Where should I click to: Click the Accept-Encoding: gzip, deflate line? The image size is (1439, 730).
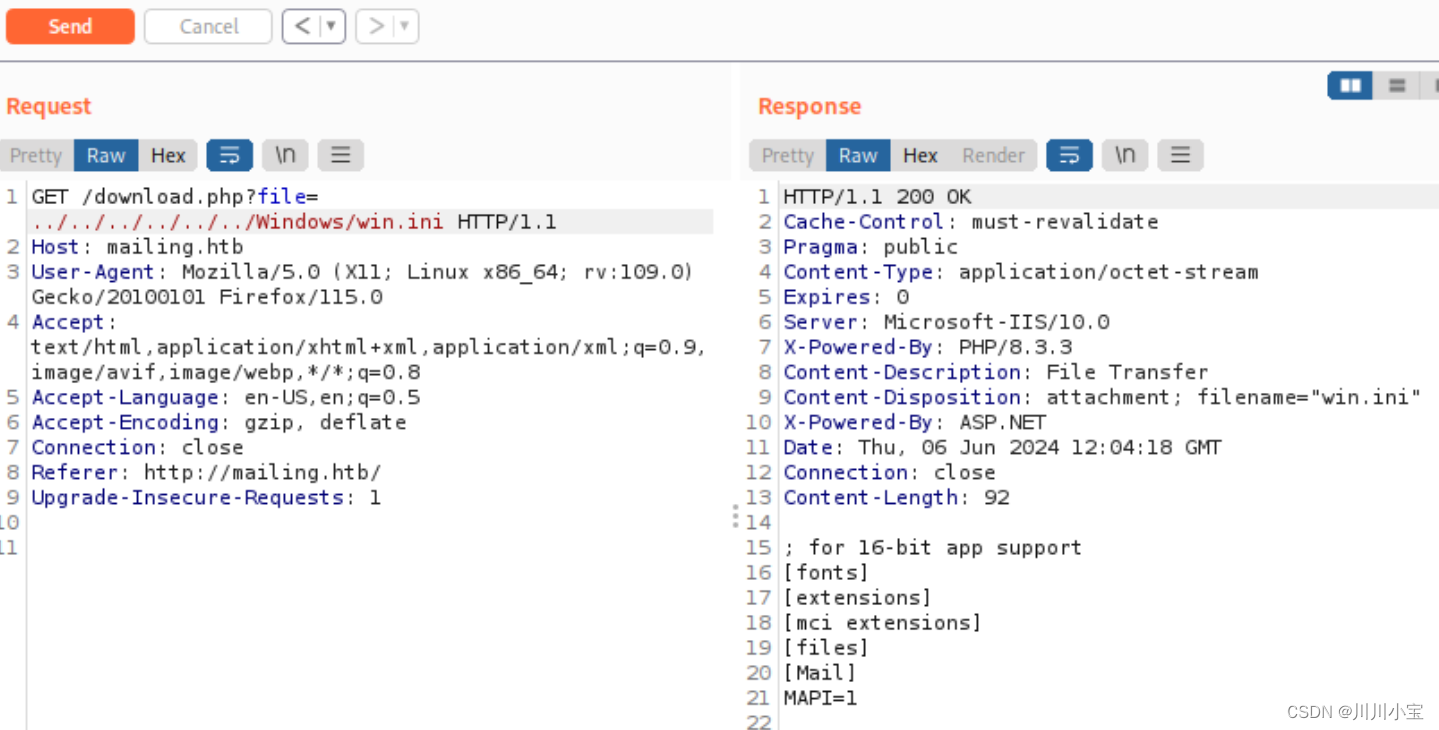(219, 422)
